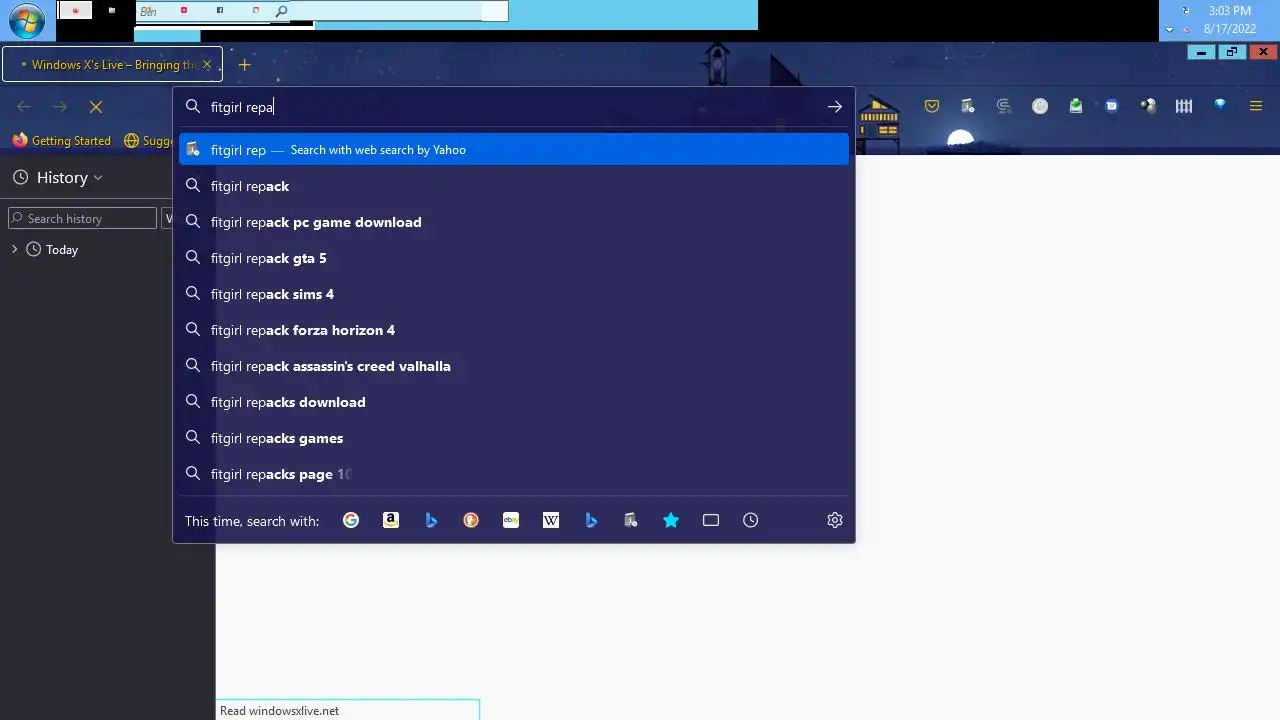Search open tabs using the rectangle icon

711,520
